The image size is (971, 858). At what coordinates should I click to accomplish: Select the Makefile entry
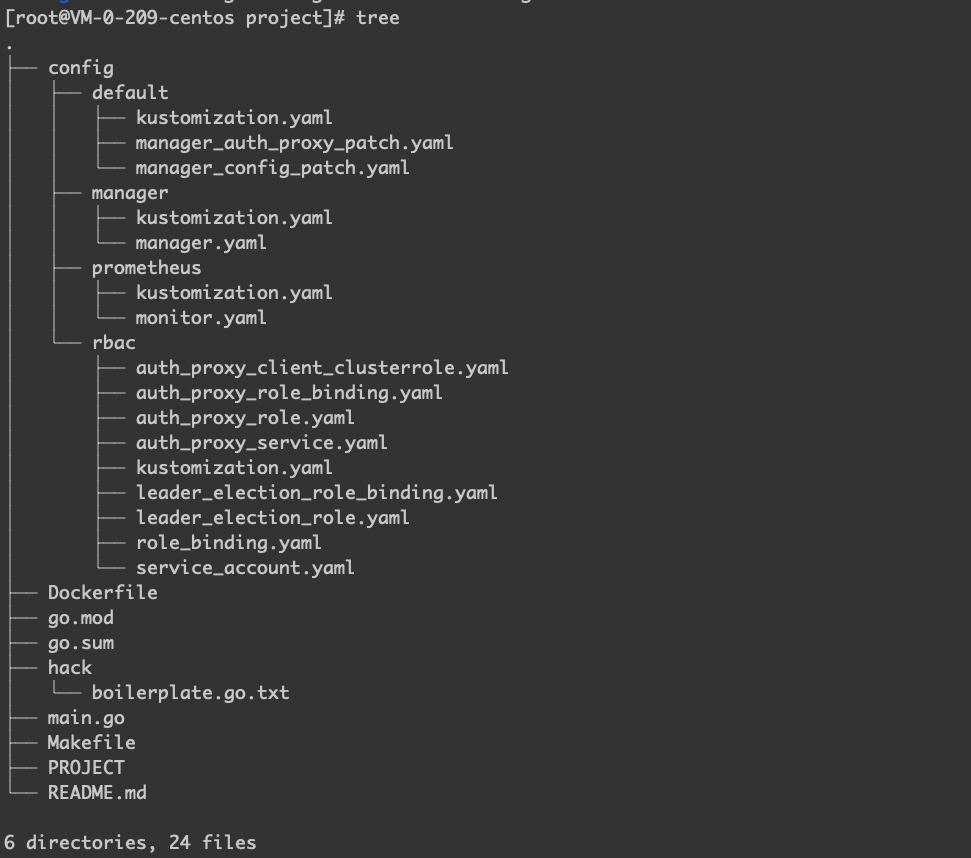[x=91, y=743]
